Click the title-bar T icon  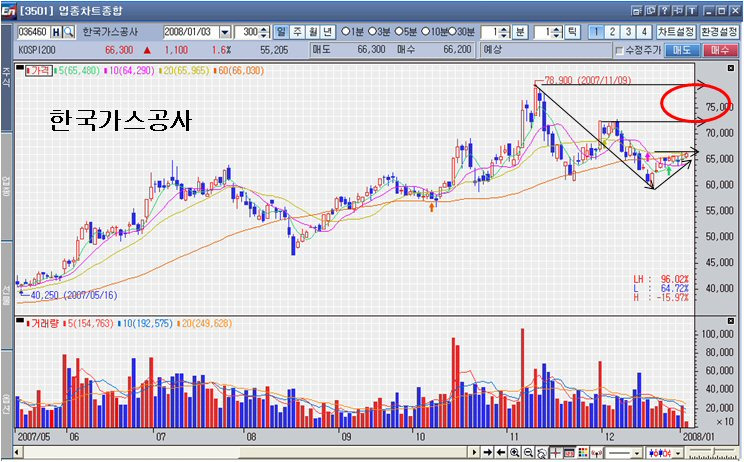692,10
